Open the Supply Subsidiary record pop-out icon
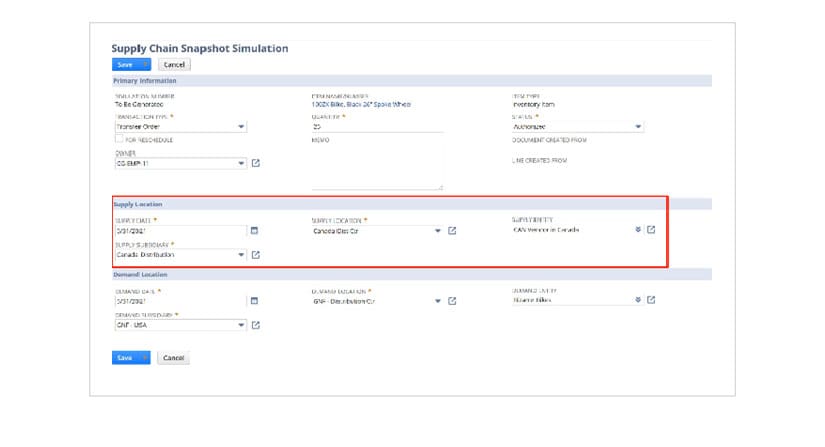The width and height of the screenshot is (825, 447). 256,255
